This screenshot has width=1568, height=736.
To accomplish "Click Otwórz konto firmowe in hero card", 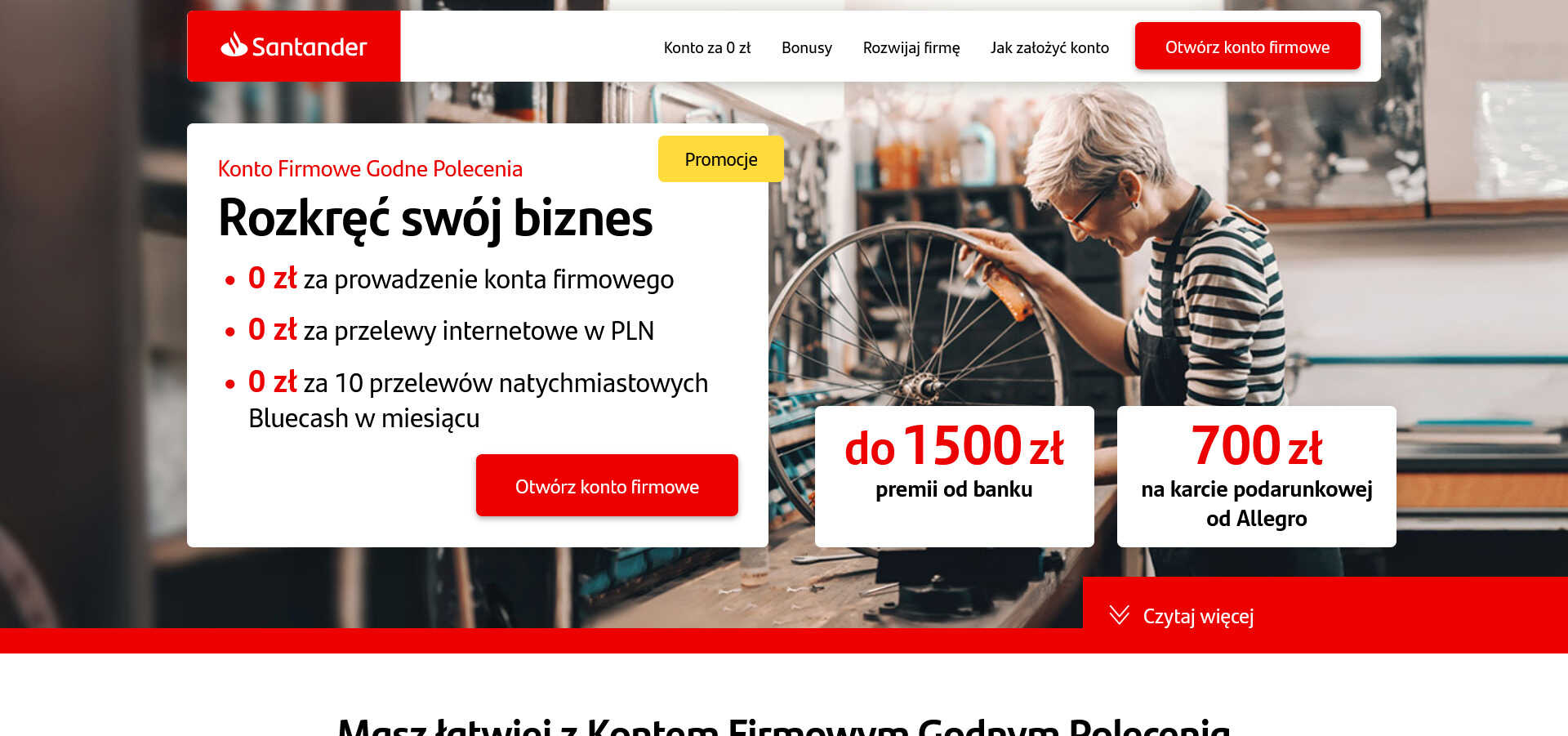I will pos(607,486).
